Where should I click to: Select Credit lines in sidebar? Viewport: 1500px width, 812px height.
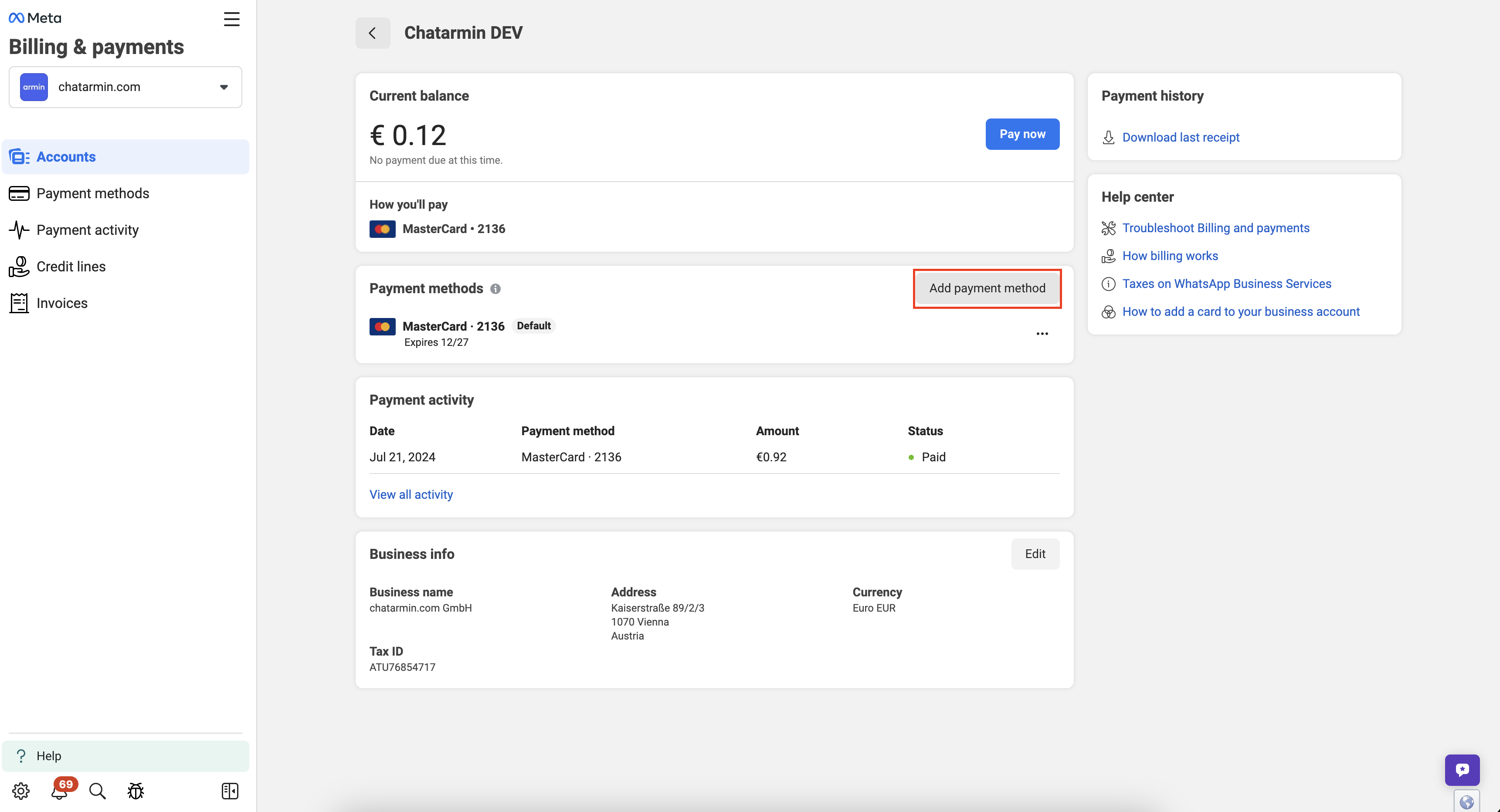click(x=71, y=267)
